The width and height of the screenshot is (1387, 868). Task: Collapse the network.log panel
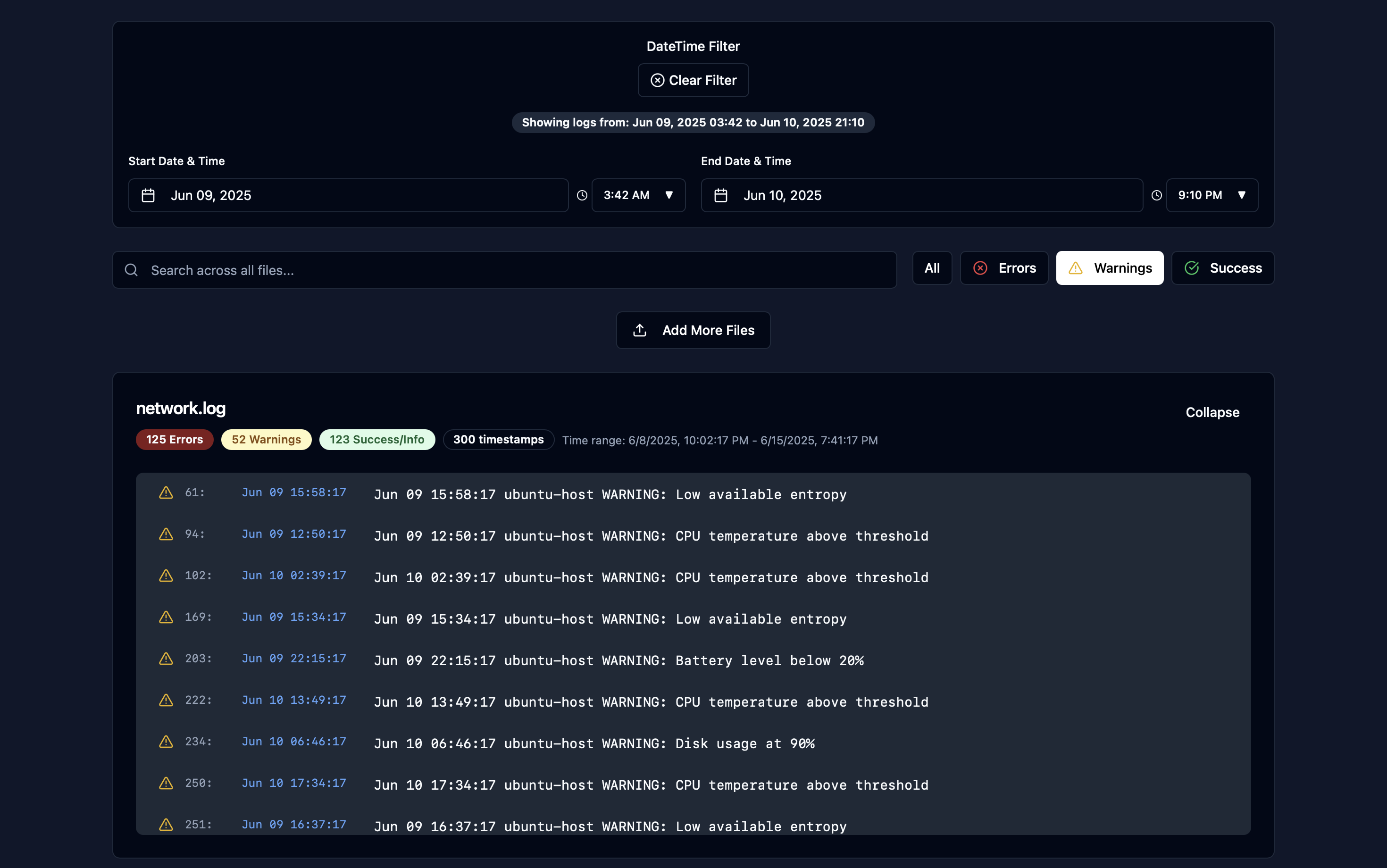coord(1212,412)
